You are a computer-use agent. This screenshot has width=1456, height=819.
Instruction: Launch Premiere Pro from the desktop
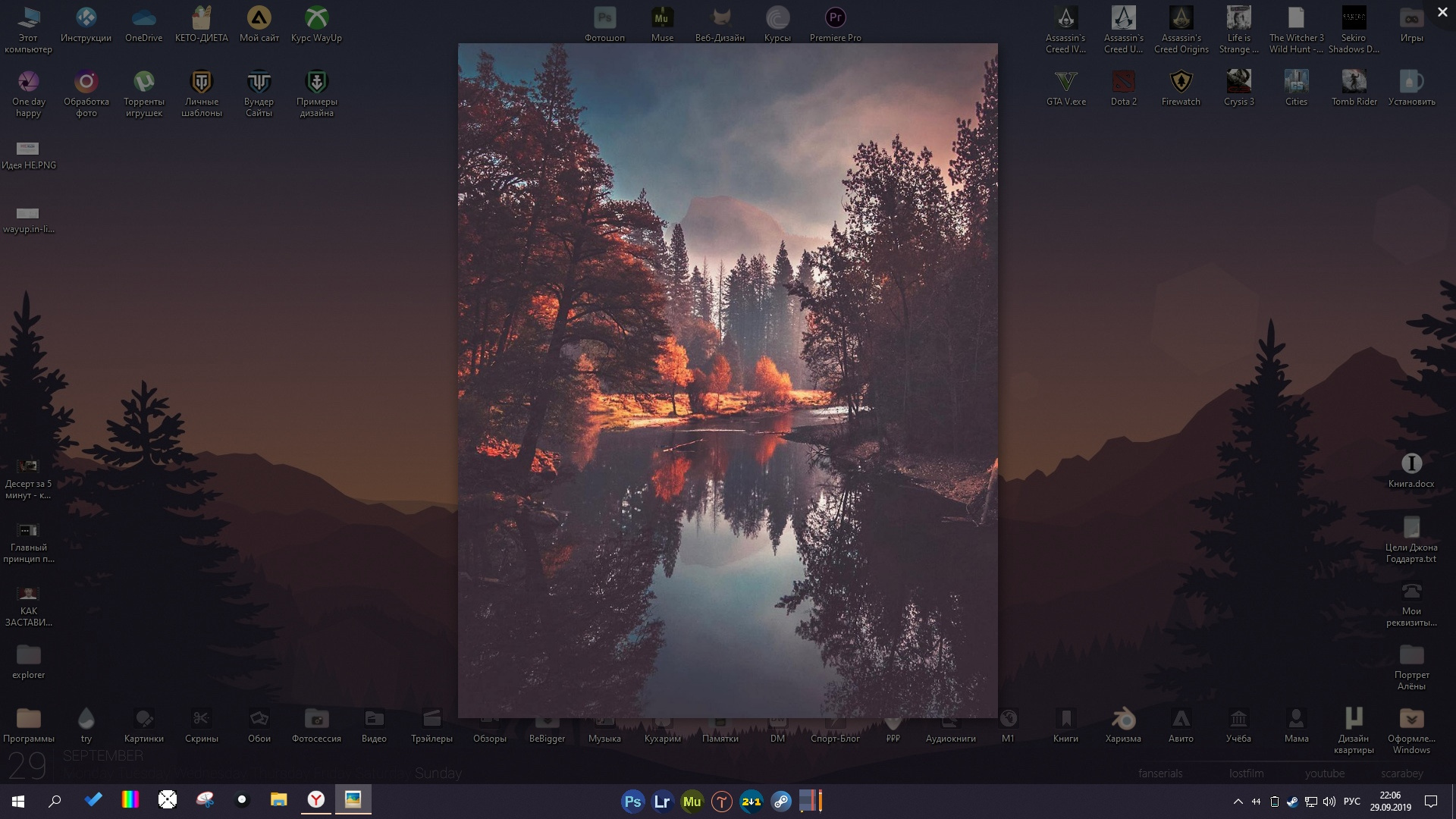835,24
